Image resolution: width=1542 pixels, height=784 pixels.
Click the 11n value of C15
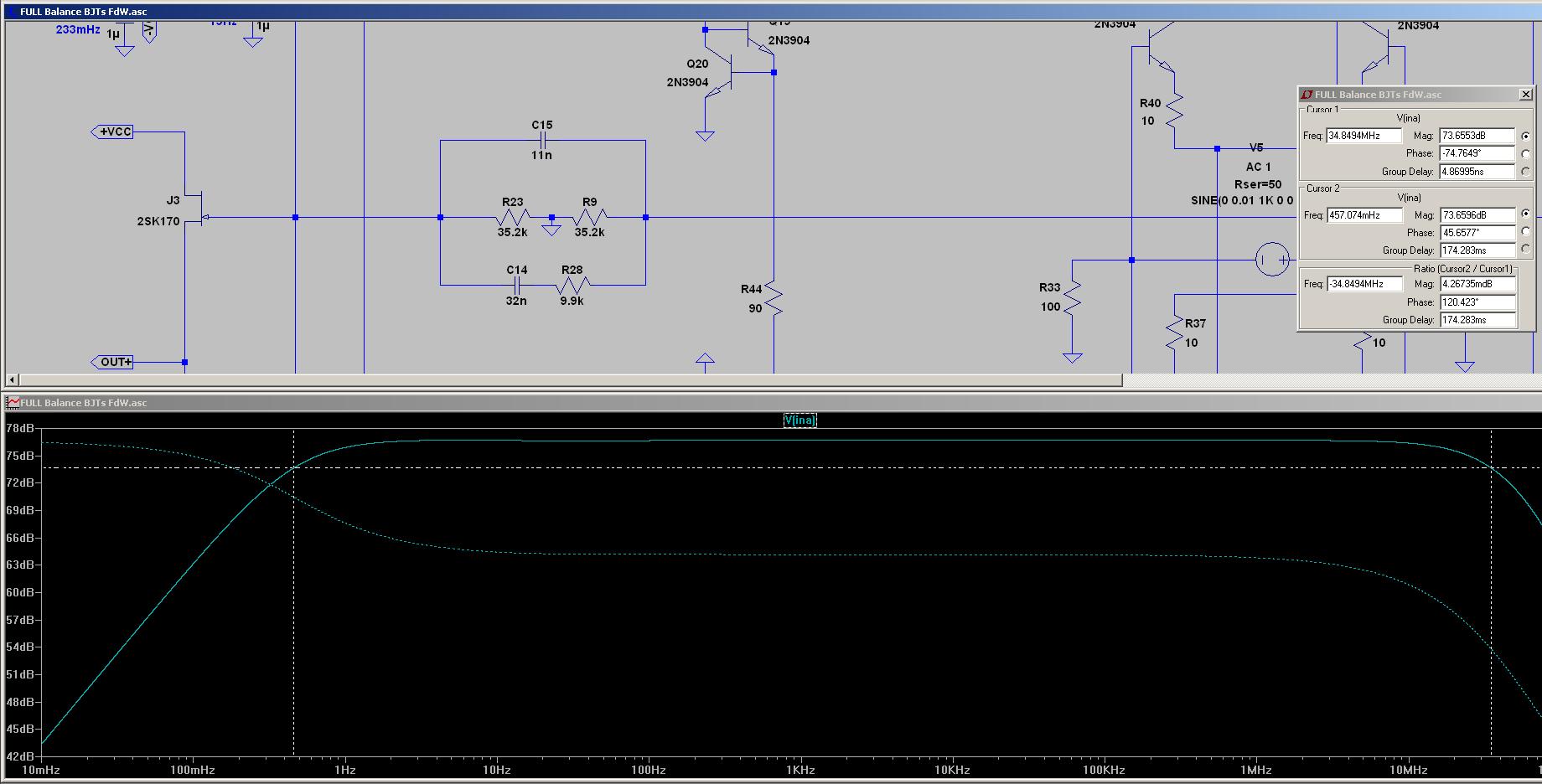[541, 156]
